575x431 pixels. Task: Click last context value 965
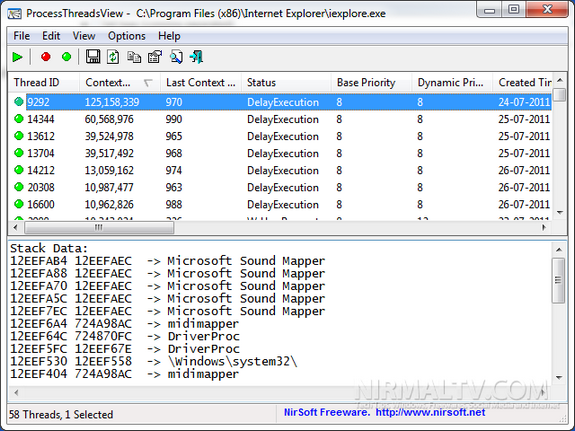click(x=174, y=136)
